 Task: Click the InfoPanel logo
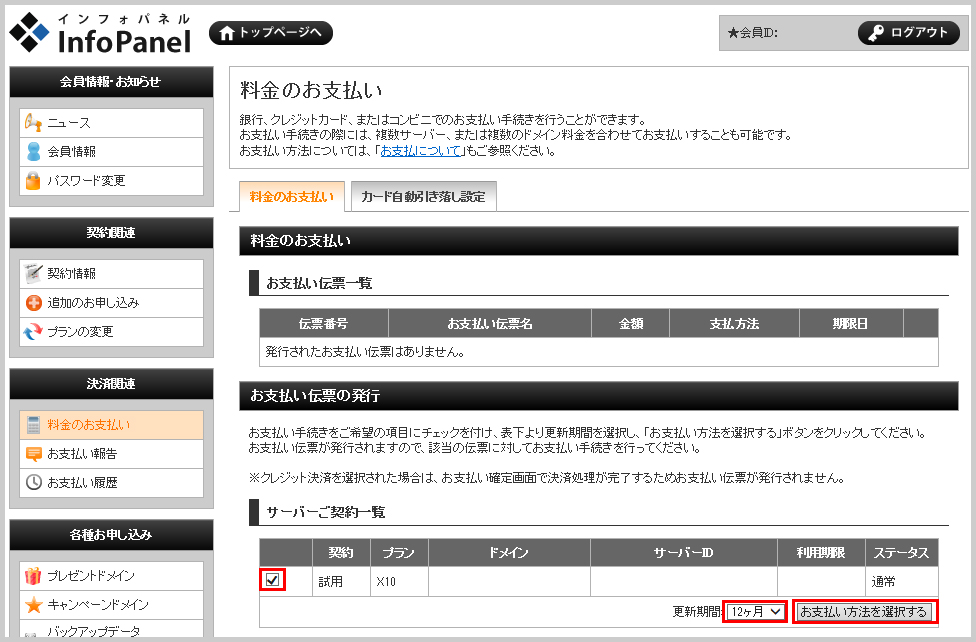pos(102,33)
